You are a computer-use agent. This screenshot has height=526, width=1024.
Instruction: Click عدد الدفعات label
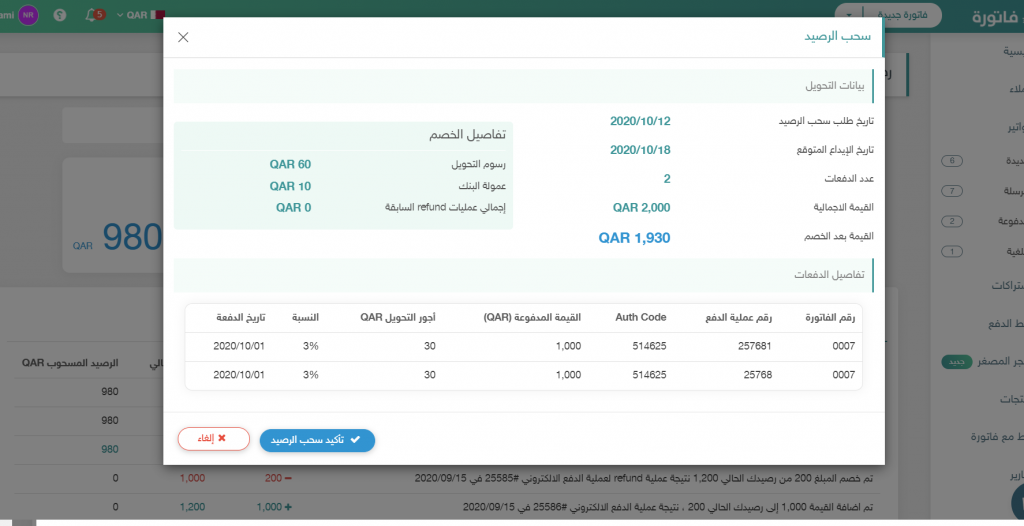[x=848, y=178]
